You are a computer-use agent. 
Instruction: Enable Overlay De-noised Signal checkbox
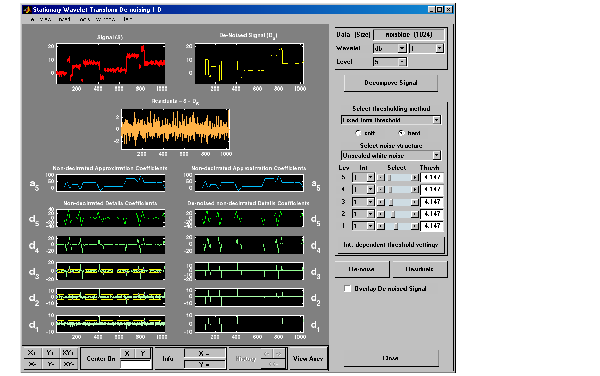[x=347, y=289]
